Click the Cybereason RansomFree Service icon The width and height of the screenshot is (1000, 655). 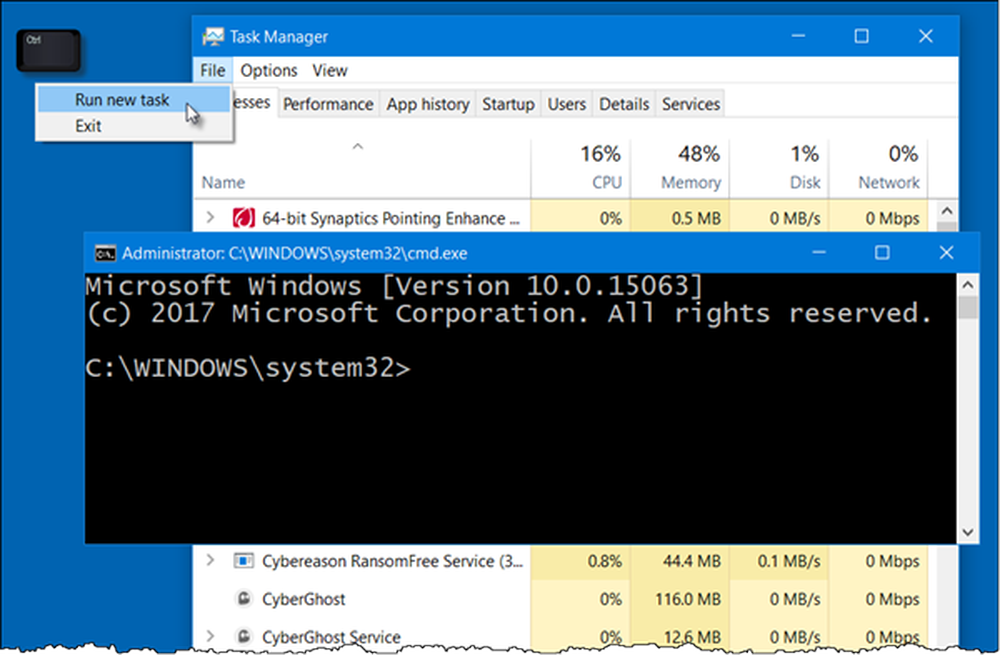pos(242,561)
